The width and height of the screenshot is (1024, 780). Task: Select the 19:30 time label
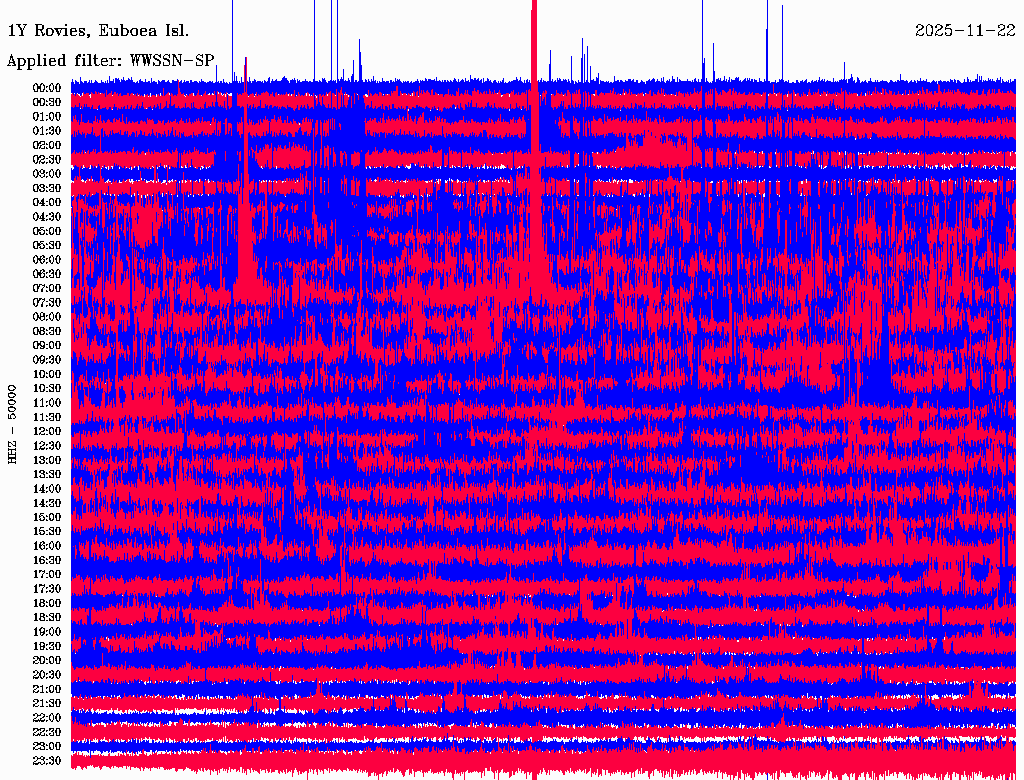47,646
